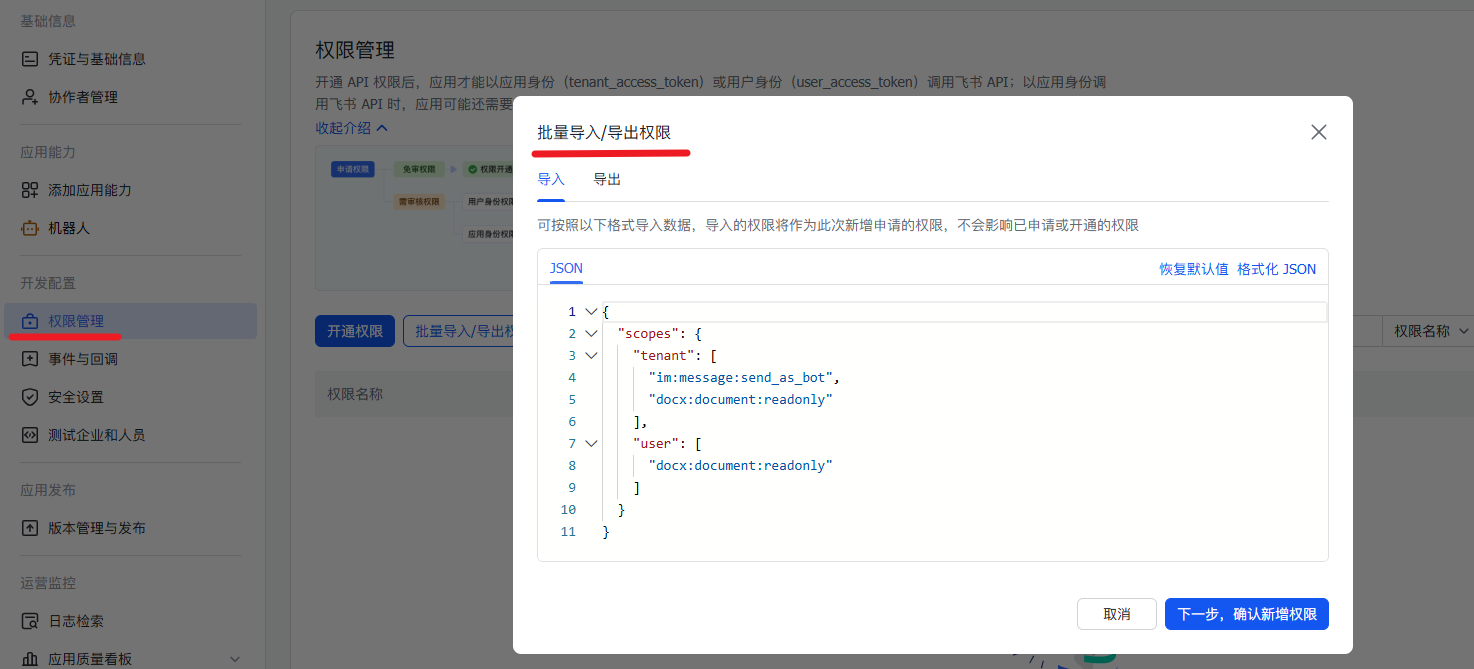Click line number 11 in JSON editor
1474x669 pixels.
[568, 532]
